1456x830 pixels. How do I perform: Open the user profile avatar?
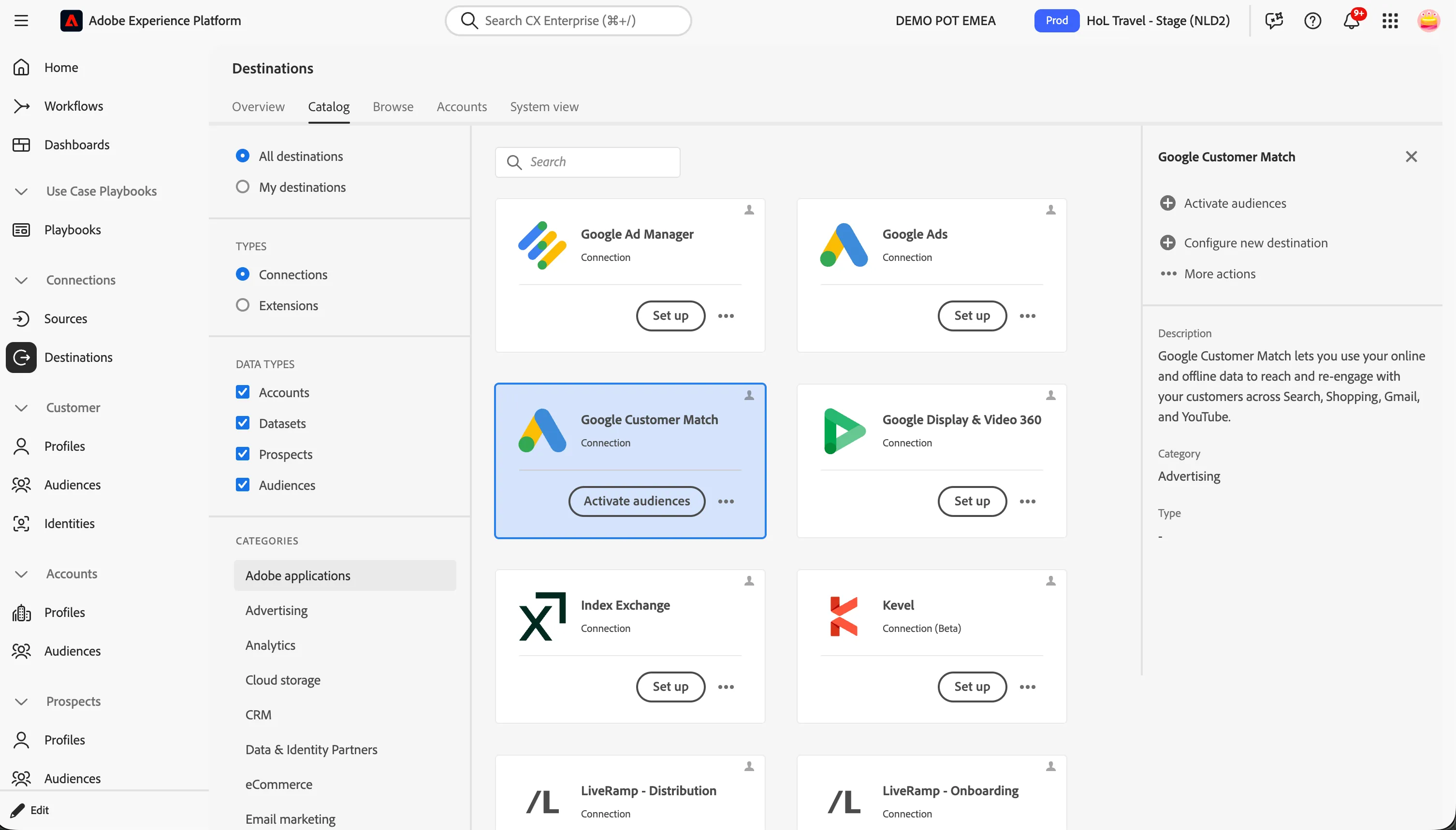point(1428,20)
